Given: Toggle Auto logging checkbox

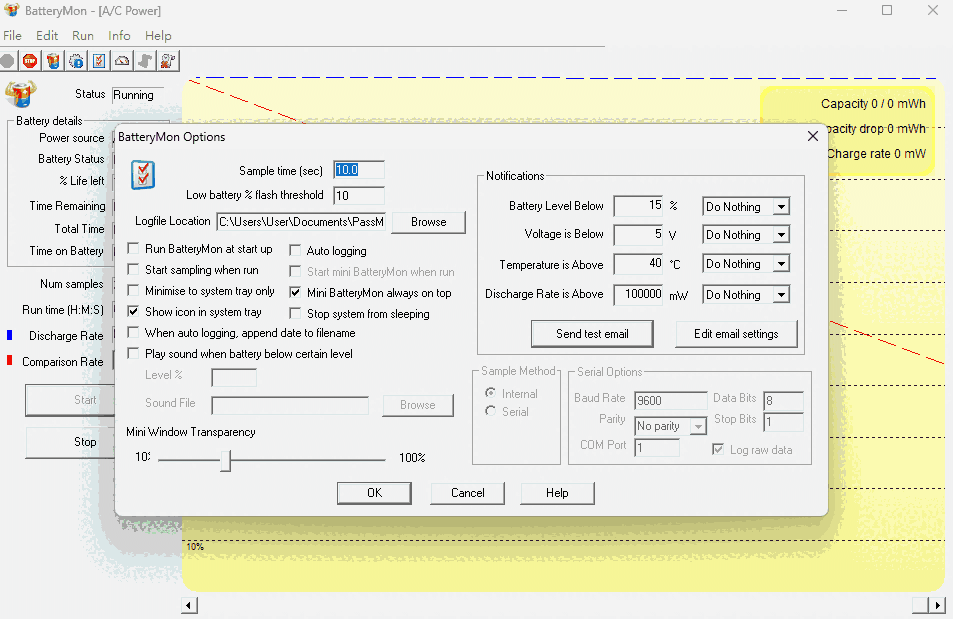Looking at the screenshot, I should [x=295, y=251].
